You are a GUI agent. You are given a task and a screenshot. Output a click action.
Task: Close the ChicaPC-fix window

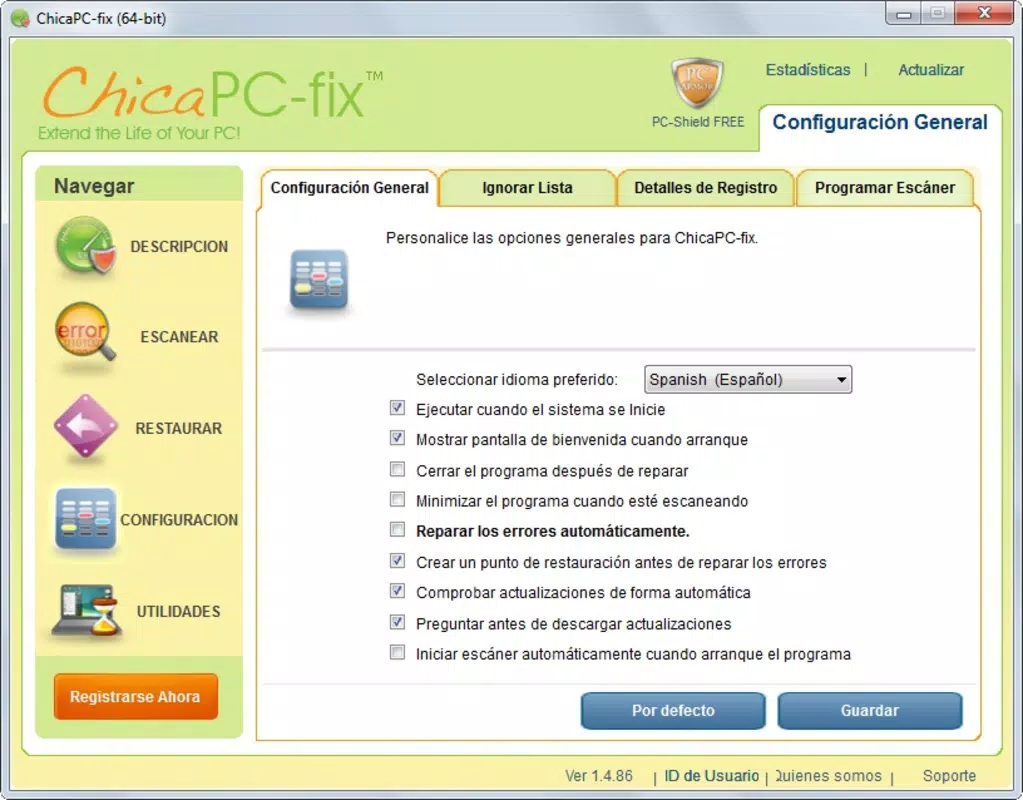(985, 13)
